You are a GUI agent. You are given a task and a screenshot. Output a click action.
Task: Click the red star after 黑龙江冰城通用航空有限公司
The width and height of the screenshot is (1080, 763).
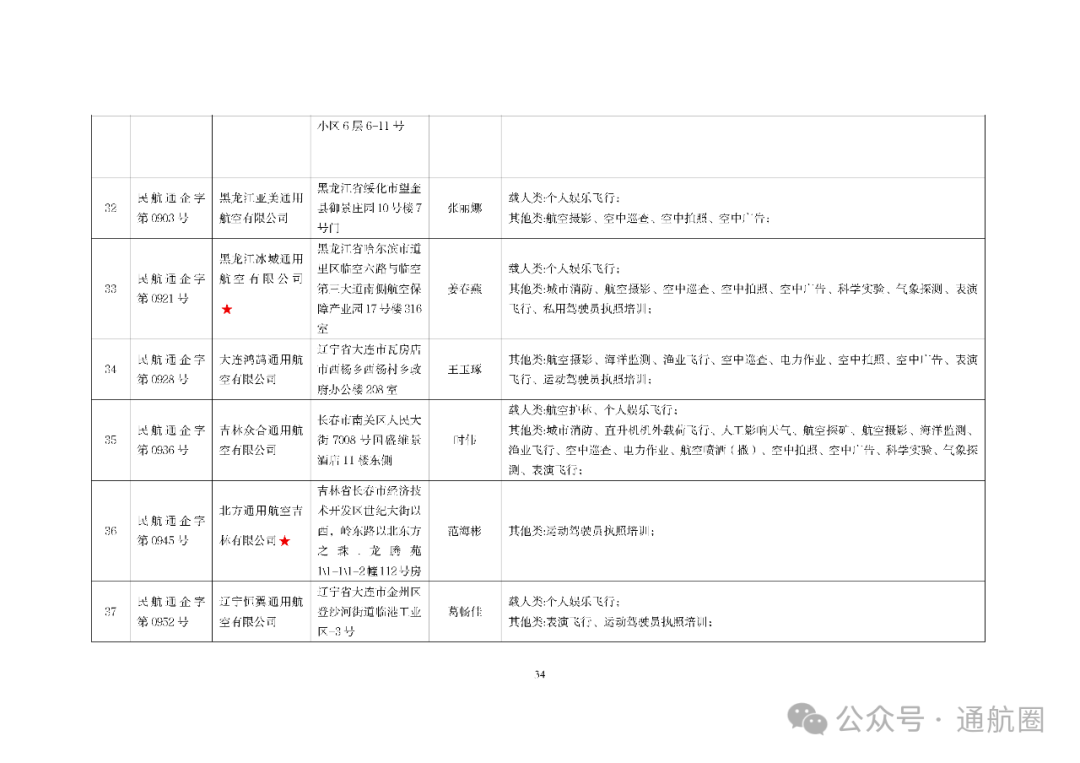(x=227, y=309)
